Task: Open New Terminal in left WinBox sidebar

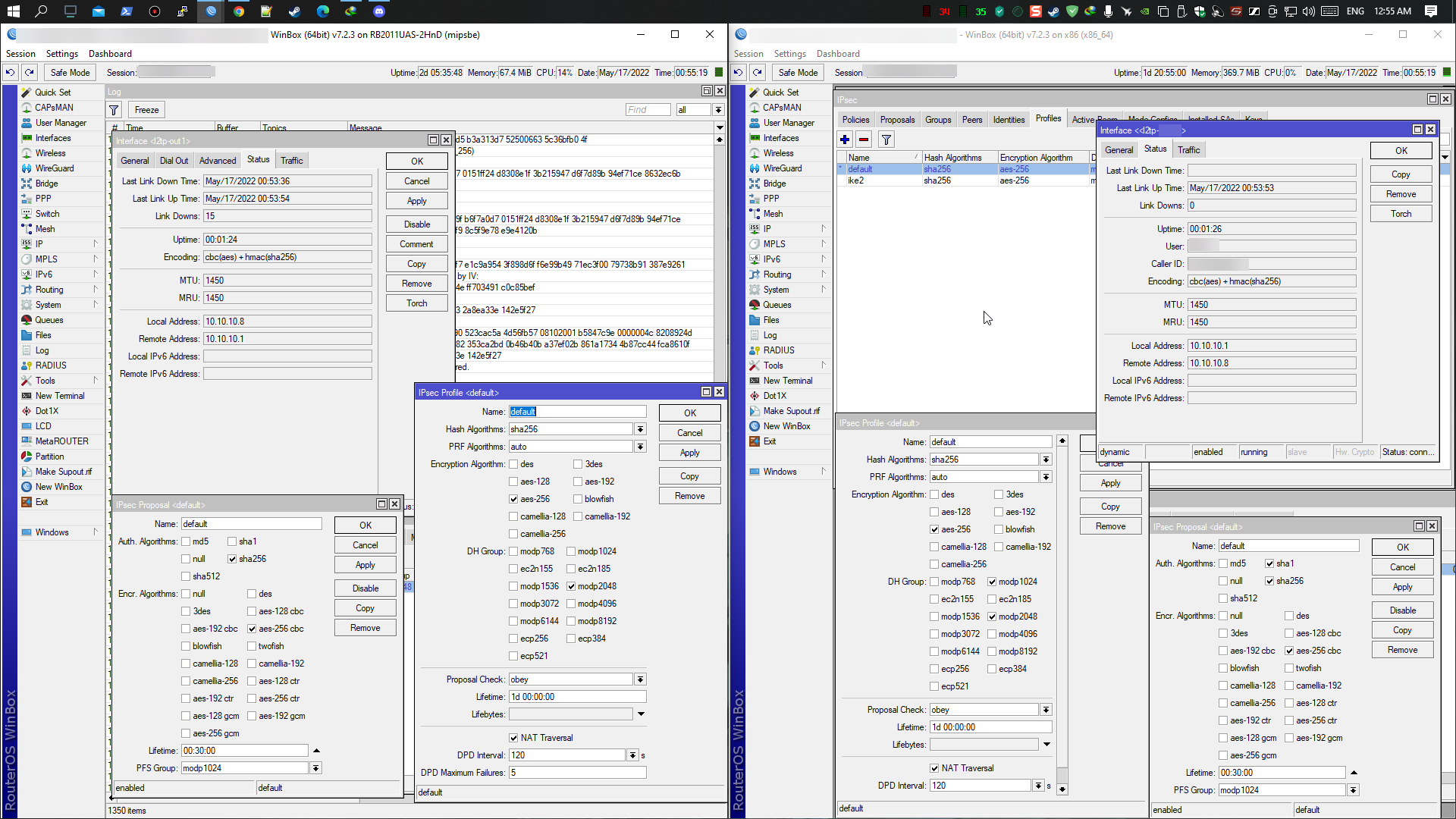Action: (60, 396)
